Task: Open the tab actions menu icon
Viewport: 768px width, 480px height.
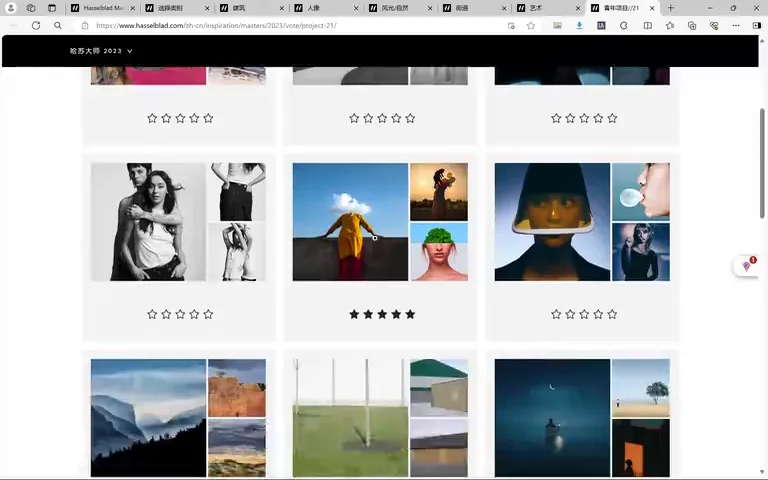Action: click(52, 8)
